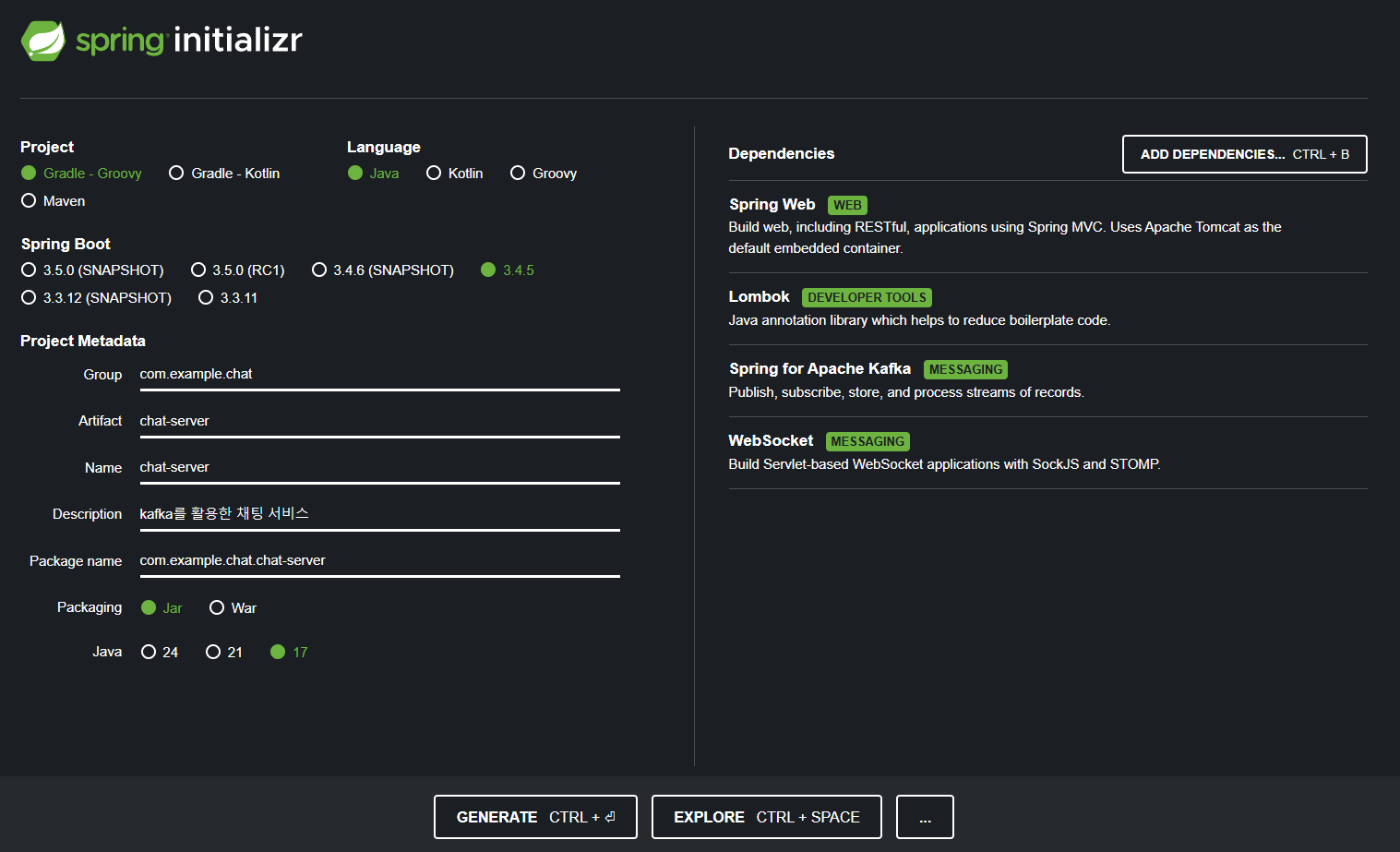Click Kafka description about streams of records

pos(906,392)
